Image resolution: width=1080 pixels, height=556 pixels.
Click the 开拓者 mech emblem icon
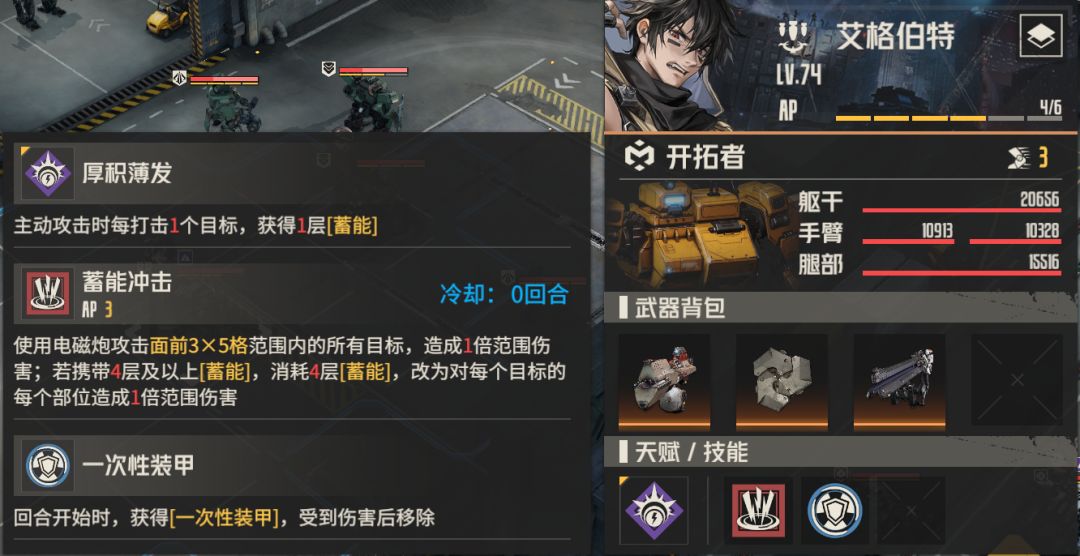point(638,157)
